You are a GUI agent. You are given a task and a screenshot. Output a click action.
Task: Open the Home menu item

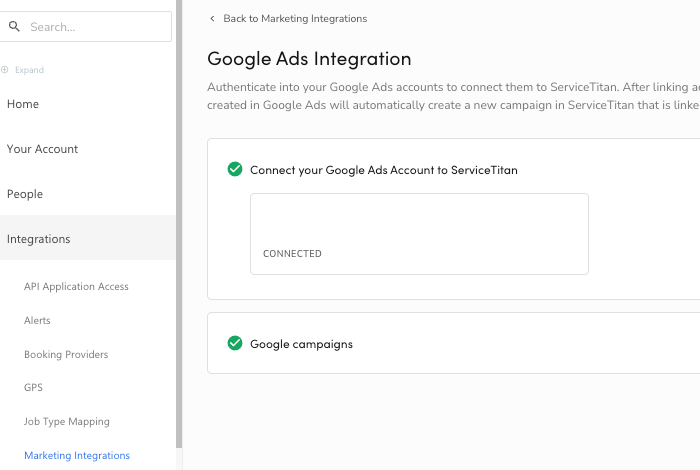(23, 104)
